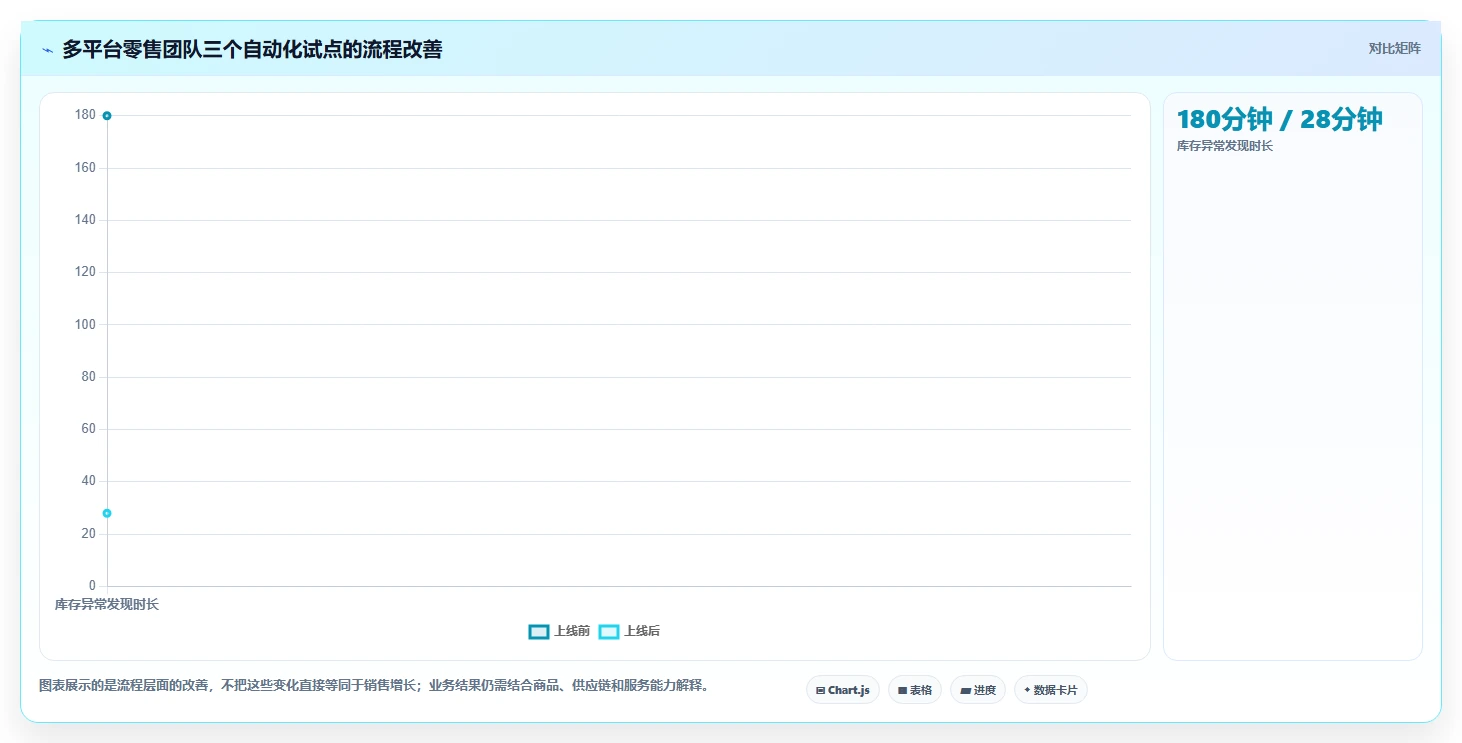Toggle the 上线后 legend item
Screen dimensions: 1462x743
(x=629, y=631)
